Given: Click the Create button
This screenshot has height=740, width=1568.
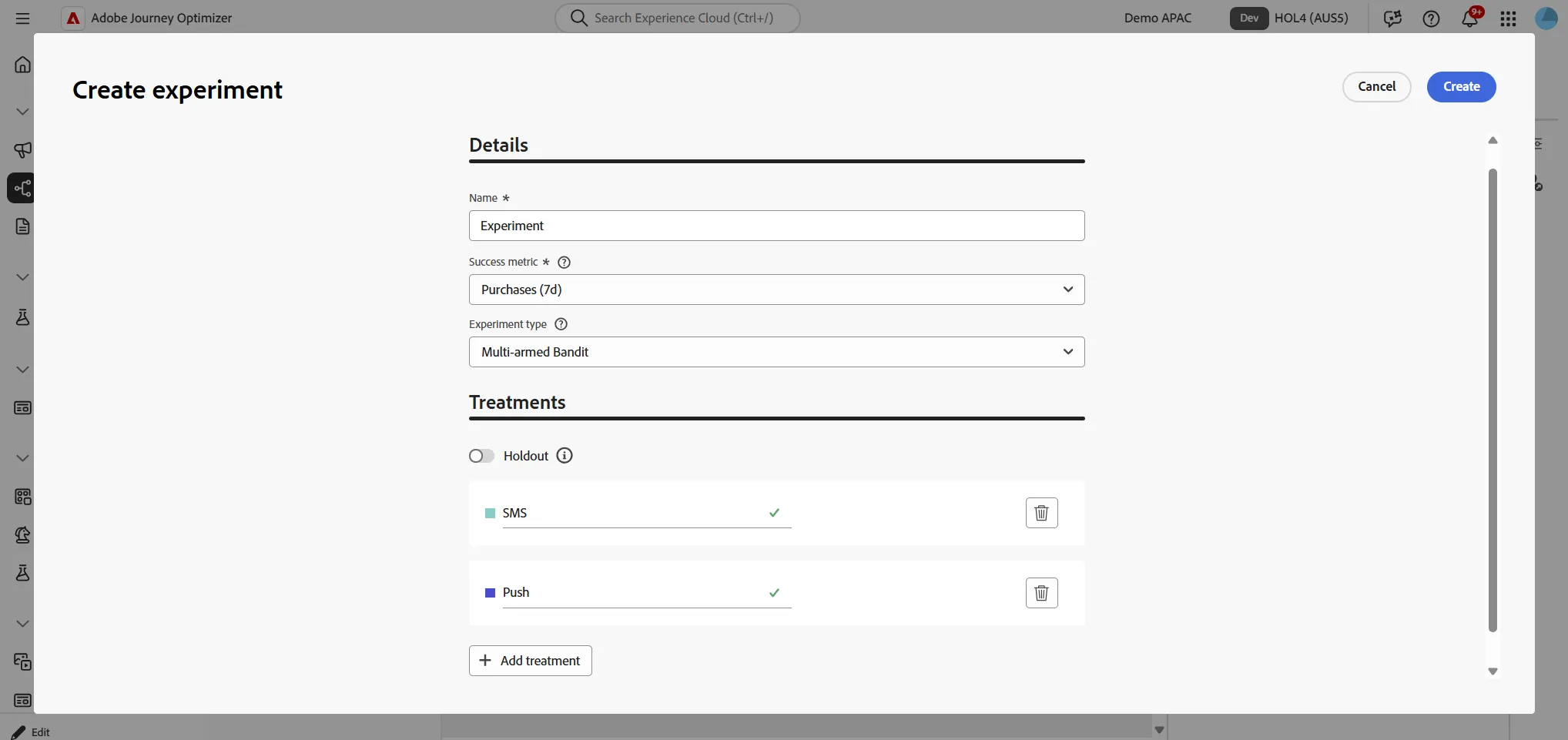Looking at the screenshot, I should 1461,87.
